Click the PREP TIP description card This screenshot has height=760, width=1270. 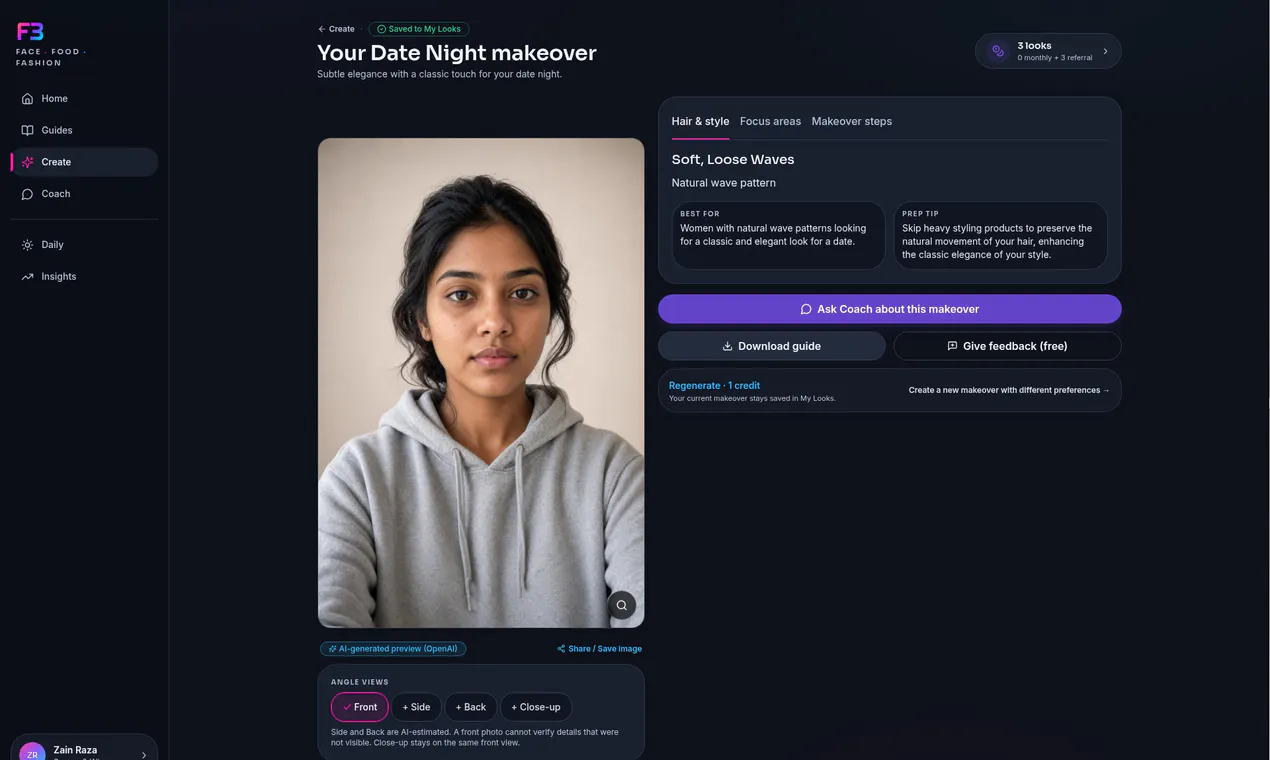[1000, 235]
